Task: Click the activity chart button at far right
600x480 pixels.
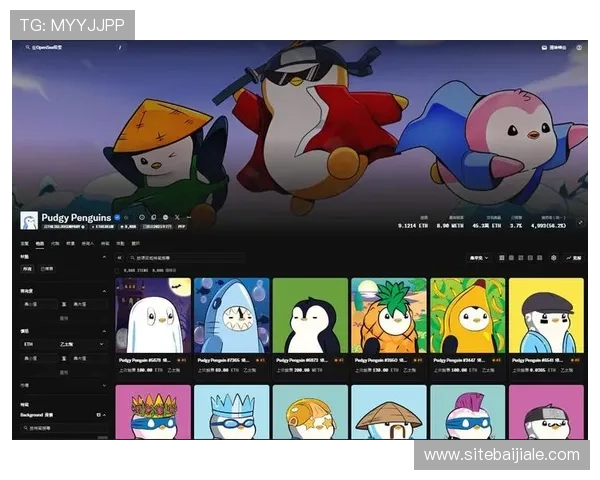Action: pos(575,258)
